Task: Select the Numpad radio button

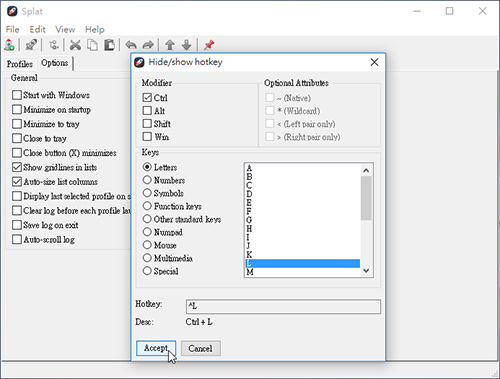Action: click(147, 232)
